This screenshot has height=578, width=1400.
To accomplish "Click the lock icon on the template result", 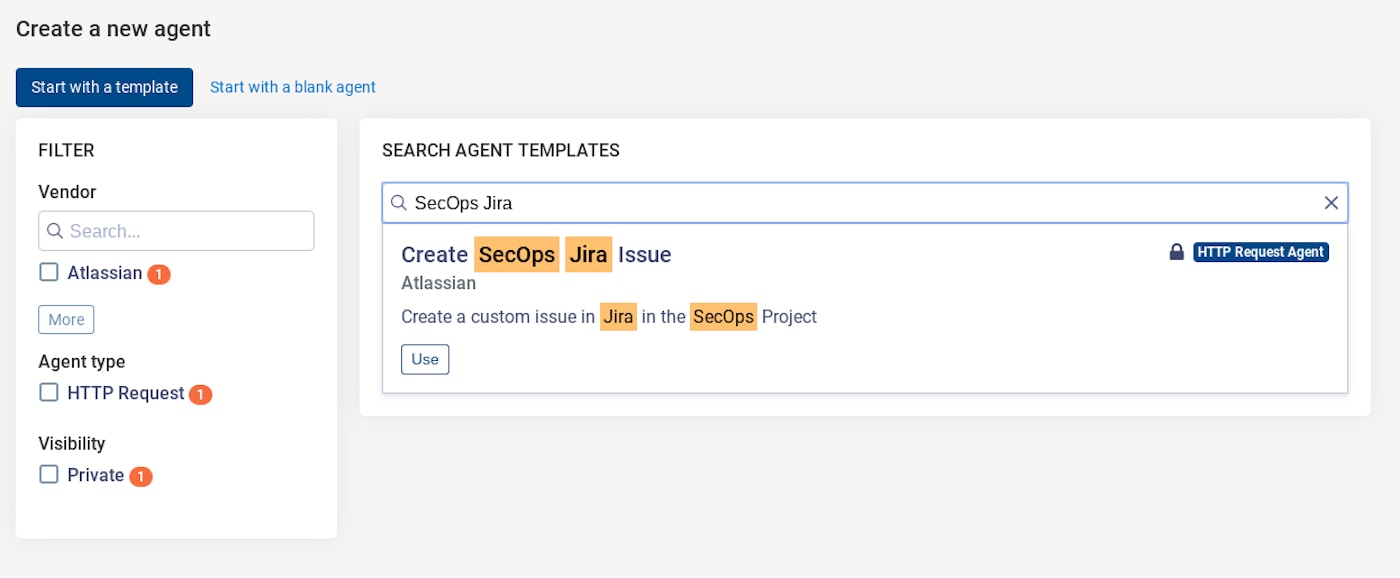I will (x=1177, y=252).
